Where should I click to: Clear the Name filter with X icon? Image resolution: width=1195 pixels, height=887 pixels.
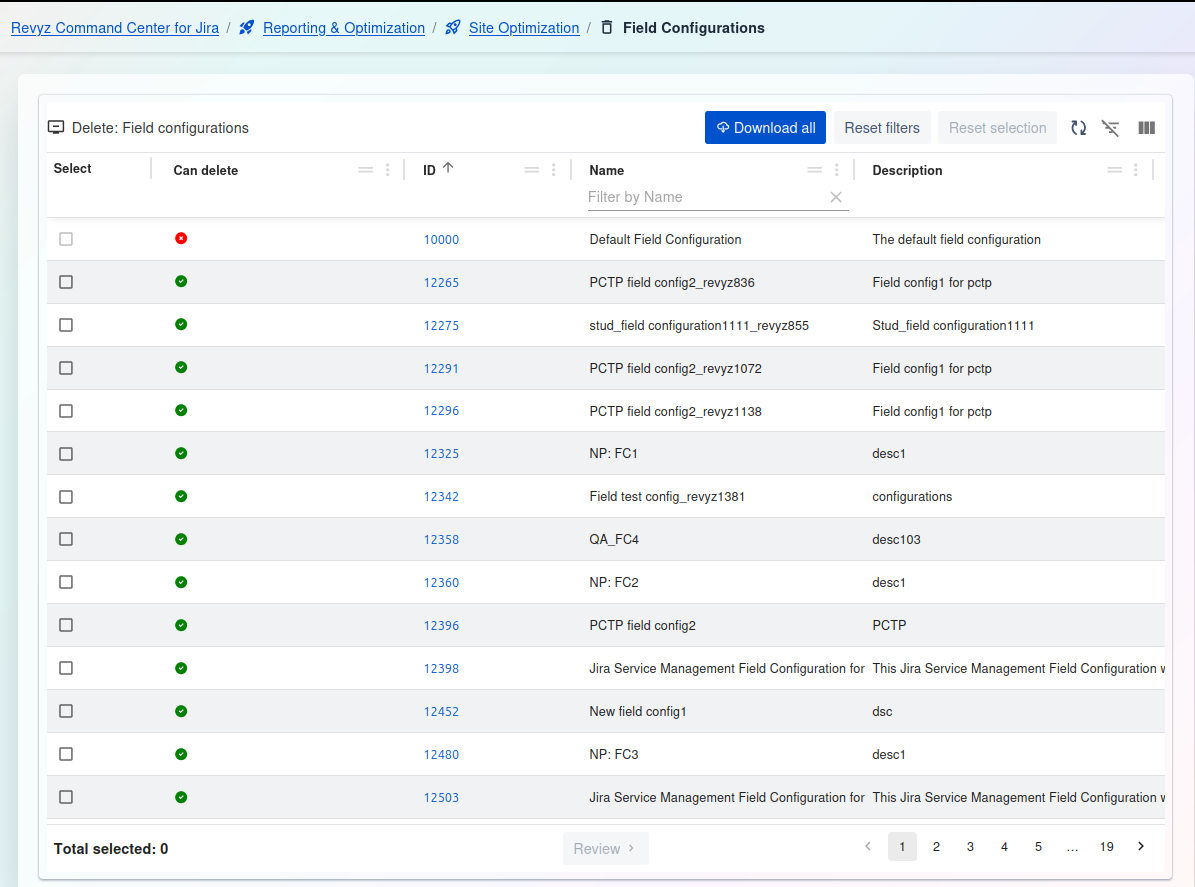pyautogui.click(x=836, y=197)
